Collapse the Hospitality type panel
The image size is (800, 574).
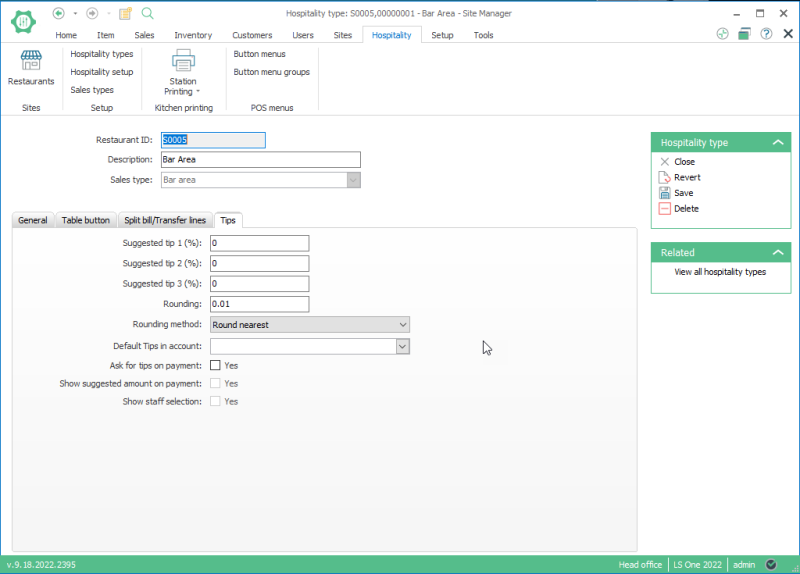(x=778, y=142)
